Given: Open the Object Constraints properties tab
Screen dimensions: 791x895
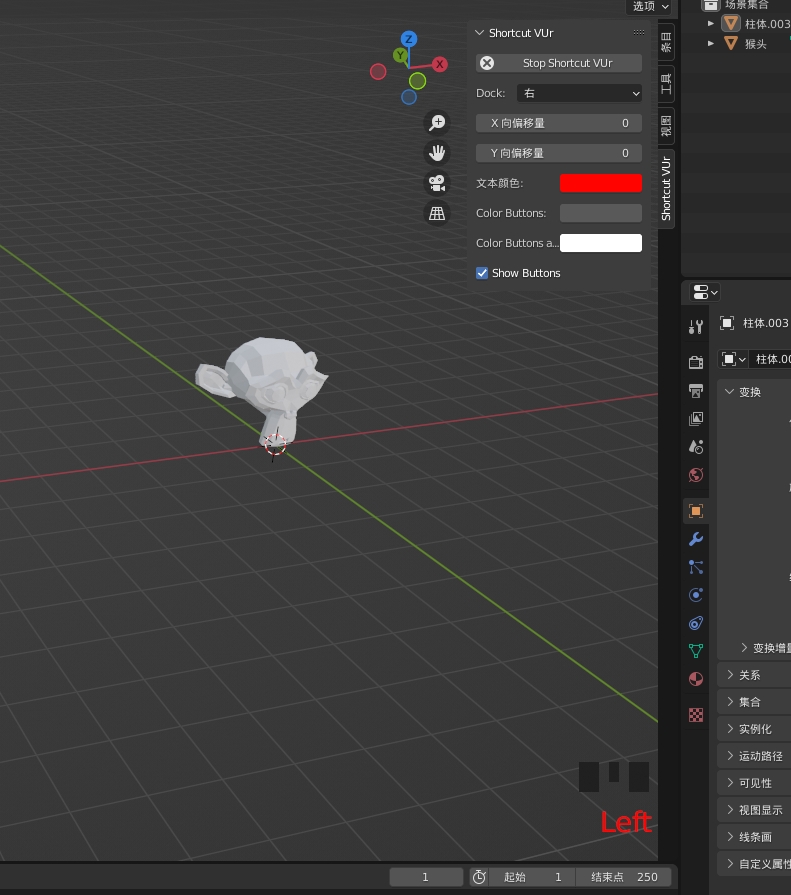Looking at the screenshot, I should pos(696,623).
